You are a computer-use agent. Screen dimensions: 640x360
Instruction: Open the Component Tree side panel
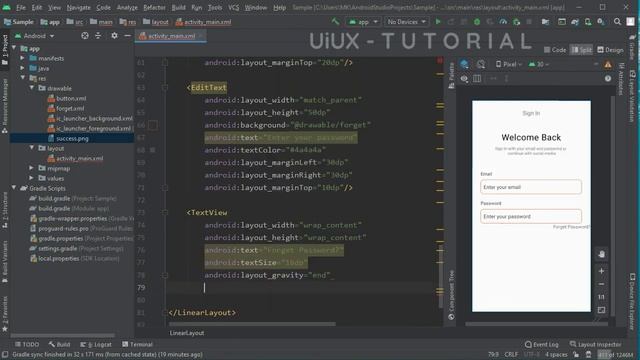[x=451, y=295]
